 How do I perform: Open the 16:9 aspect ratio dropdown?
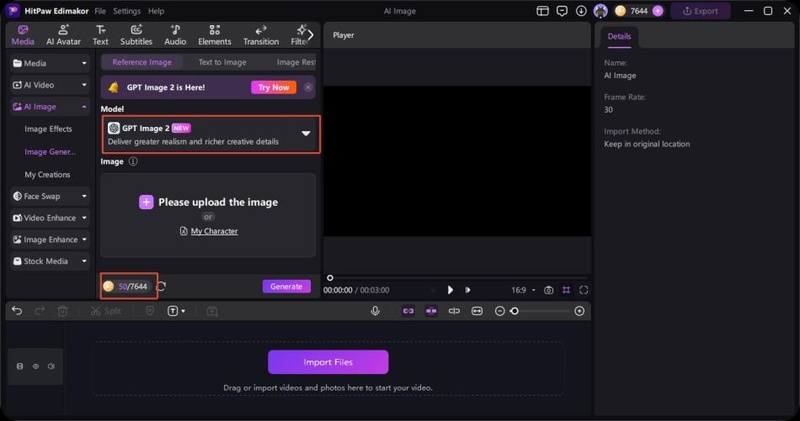(x=523, y=290)
